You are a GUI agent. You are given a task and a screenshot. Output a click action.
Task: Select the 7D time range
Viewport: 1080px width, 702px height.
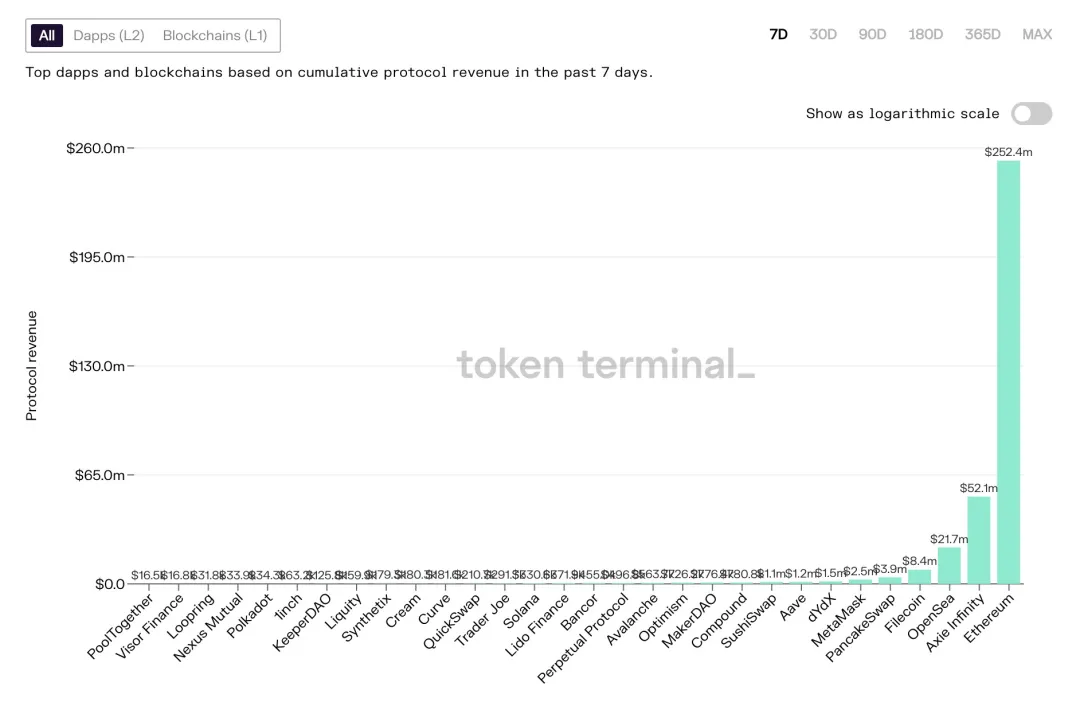pyautogui.click(x=778, y=34)
